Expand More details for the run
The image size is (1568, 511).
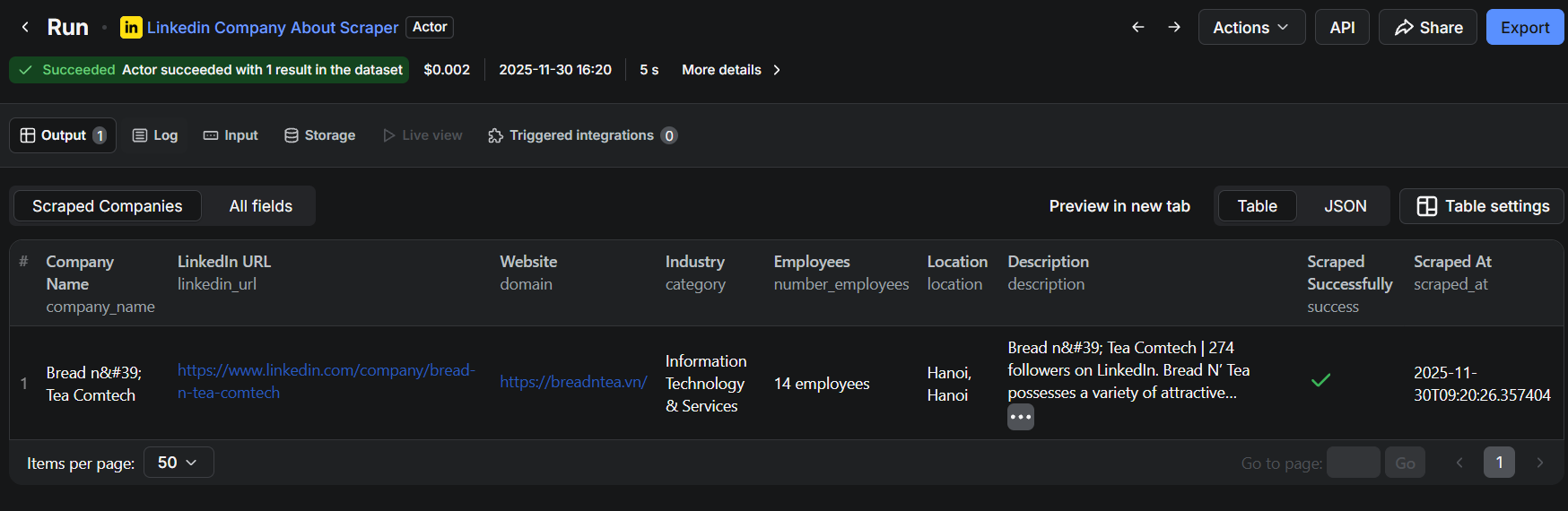click(731, 70)
